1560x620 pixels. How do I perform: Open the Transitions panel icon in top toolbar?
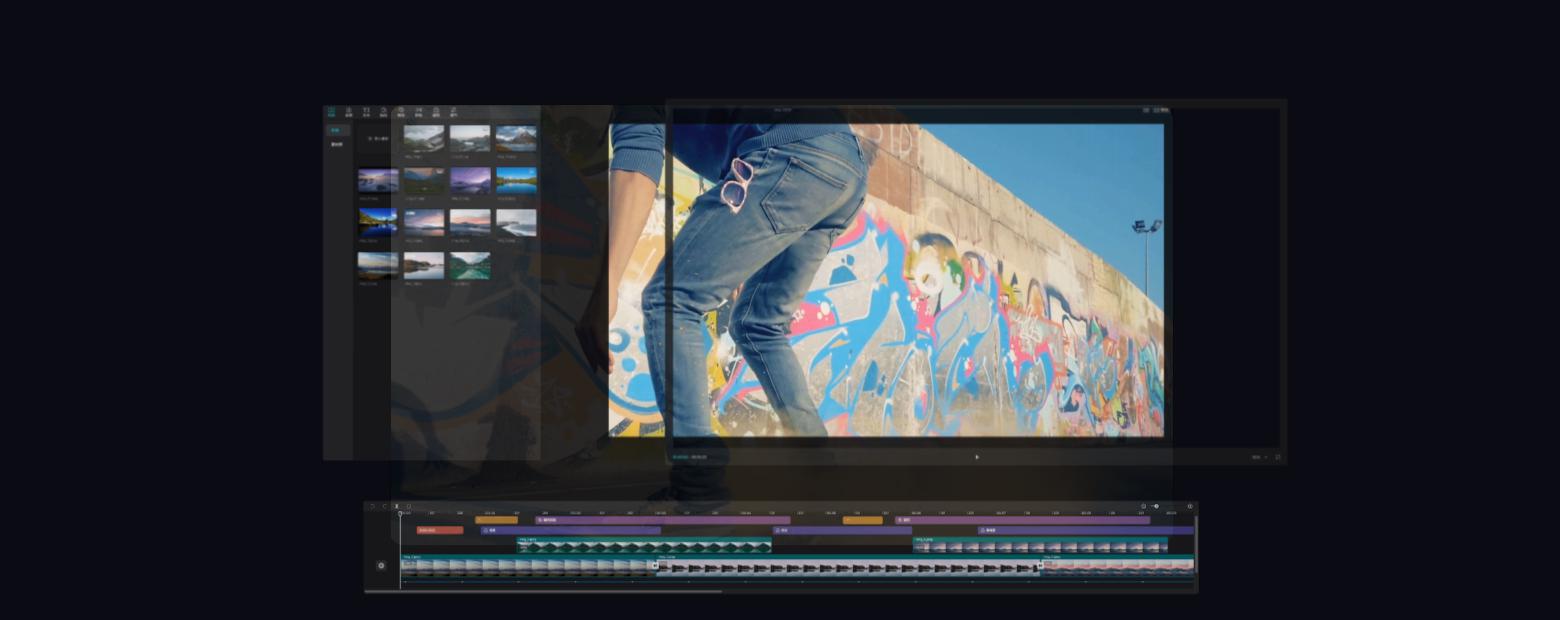coord(419,112)
